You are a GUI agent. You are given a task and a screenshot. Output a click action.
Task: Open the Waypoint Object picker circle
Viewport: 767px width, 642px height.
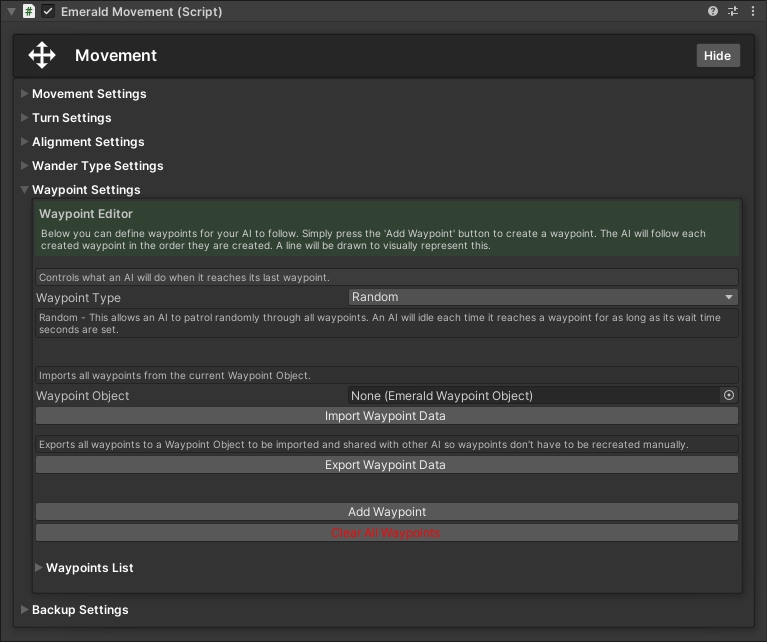729,395
